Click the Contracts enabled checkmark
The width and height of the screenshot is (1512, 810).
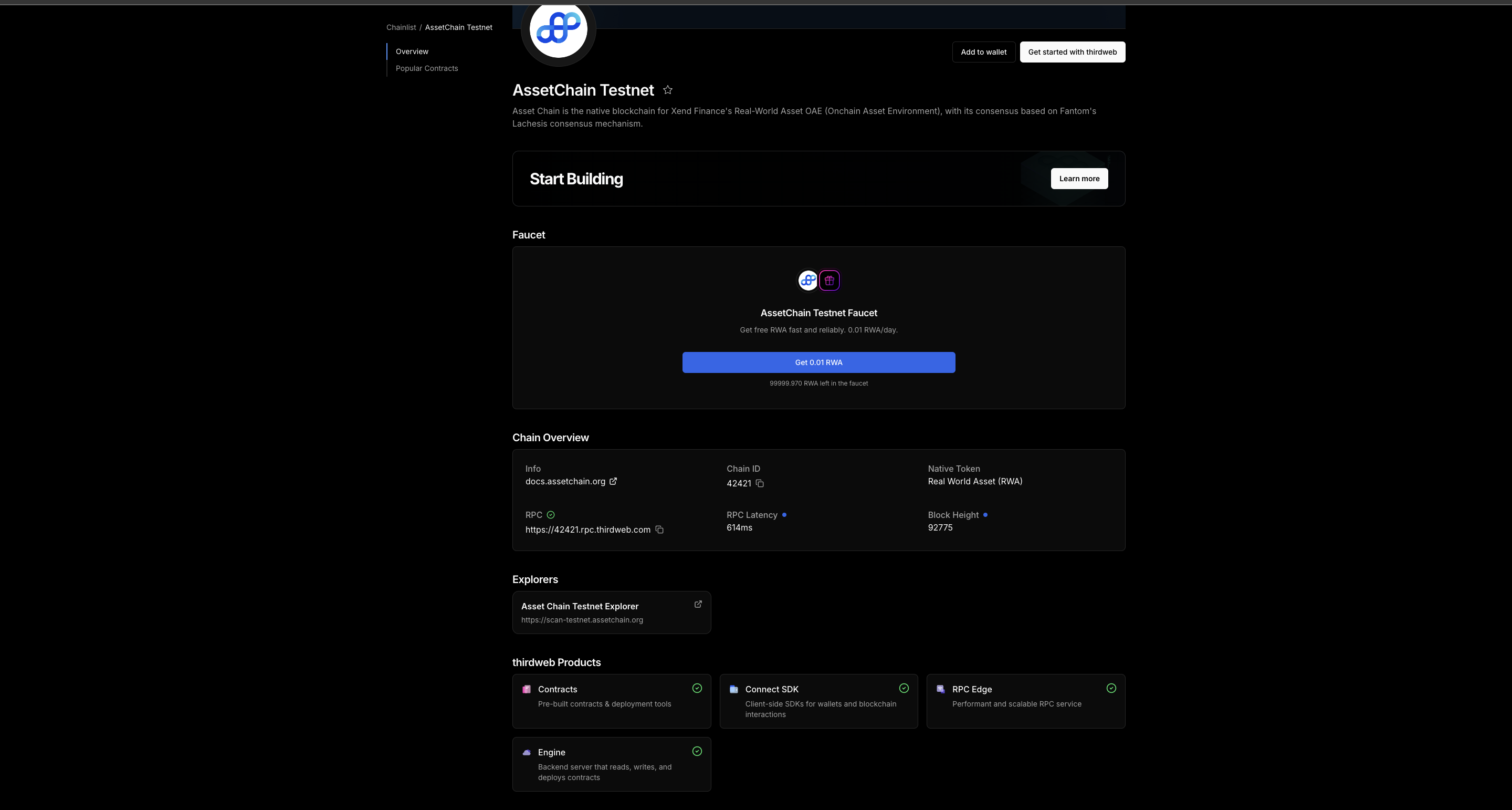697,689
